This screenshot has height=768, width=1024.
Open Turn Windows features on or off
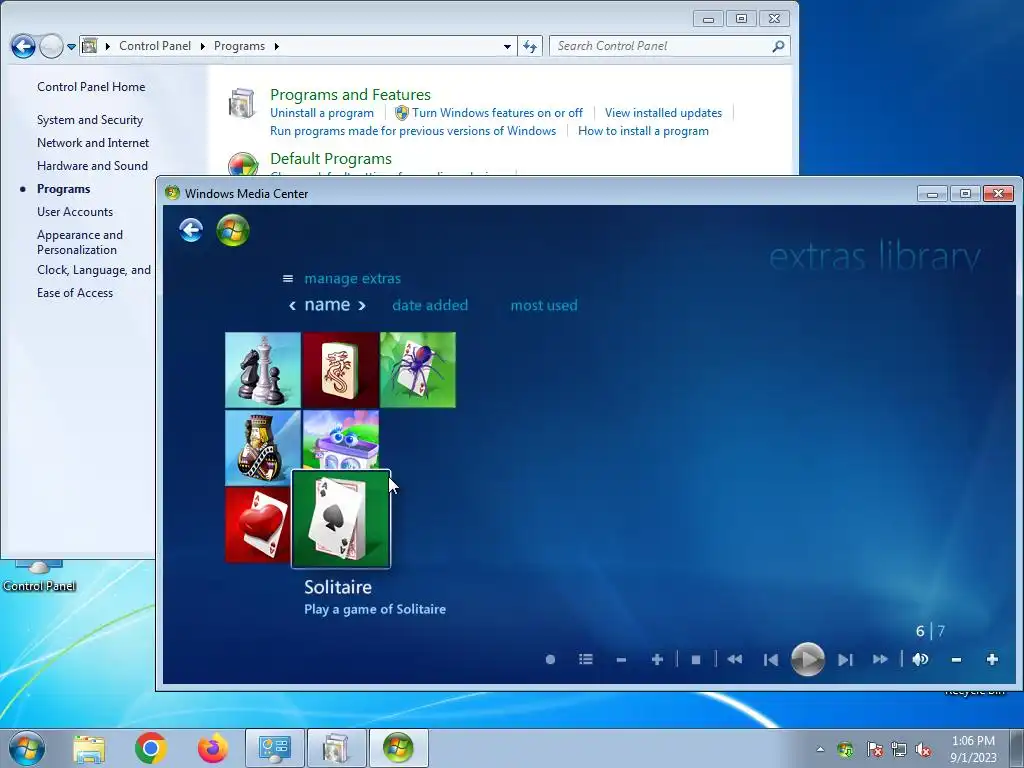coord(497,113)
